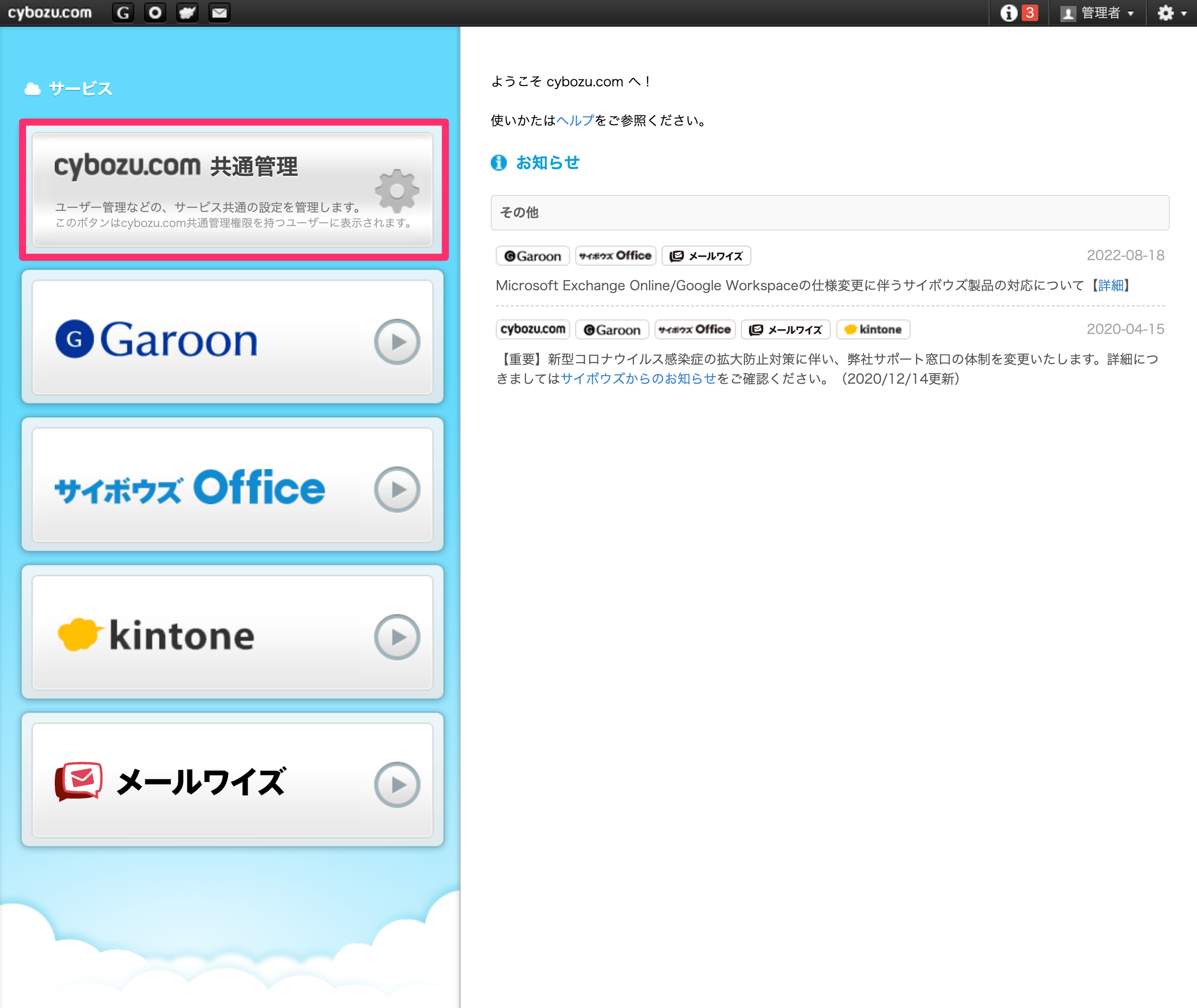Click the 2022-08-18 notice date
The width and height of the screenshot is (1197, 1008).
point(1125,256)
